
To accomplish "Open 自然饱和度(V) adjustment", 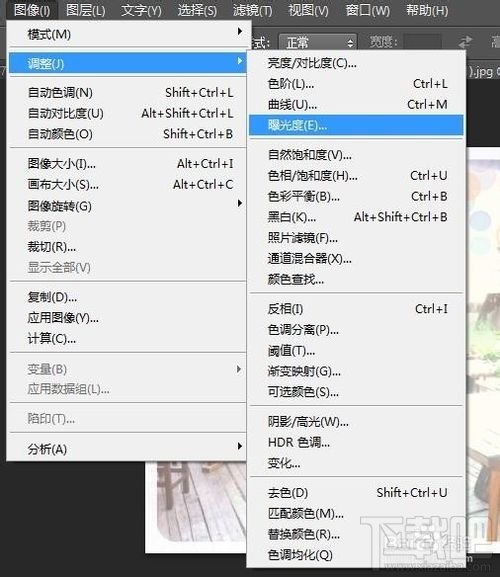I will click(356, 155).
